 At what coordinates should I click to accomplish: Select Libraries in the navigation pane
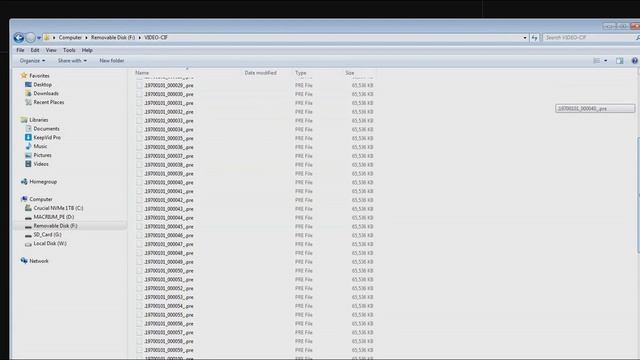coord(38,120)
